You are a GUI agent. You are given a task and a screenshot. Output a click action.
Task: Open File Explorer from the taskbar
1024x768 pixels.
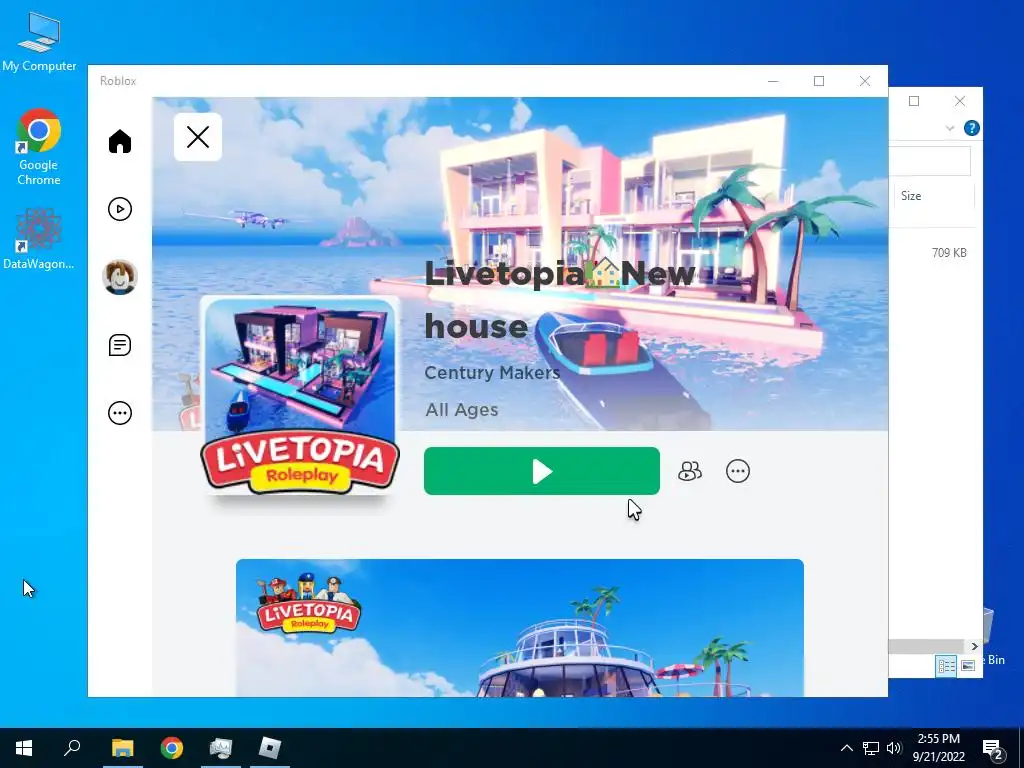(x=122, y=748)
